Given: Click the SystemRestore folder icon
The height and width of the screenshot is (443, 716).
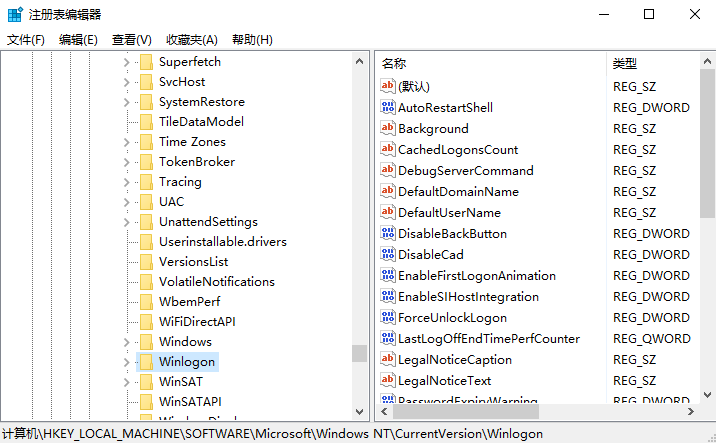Looking at the screenshot, I should (146, 102).
